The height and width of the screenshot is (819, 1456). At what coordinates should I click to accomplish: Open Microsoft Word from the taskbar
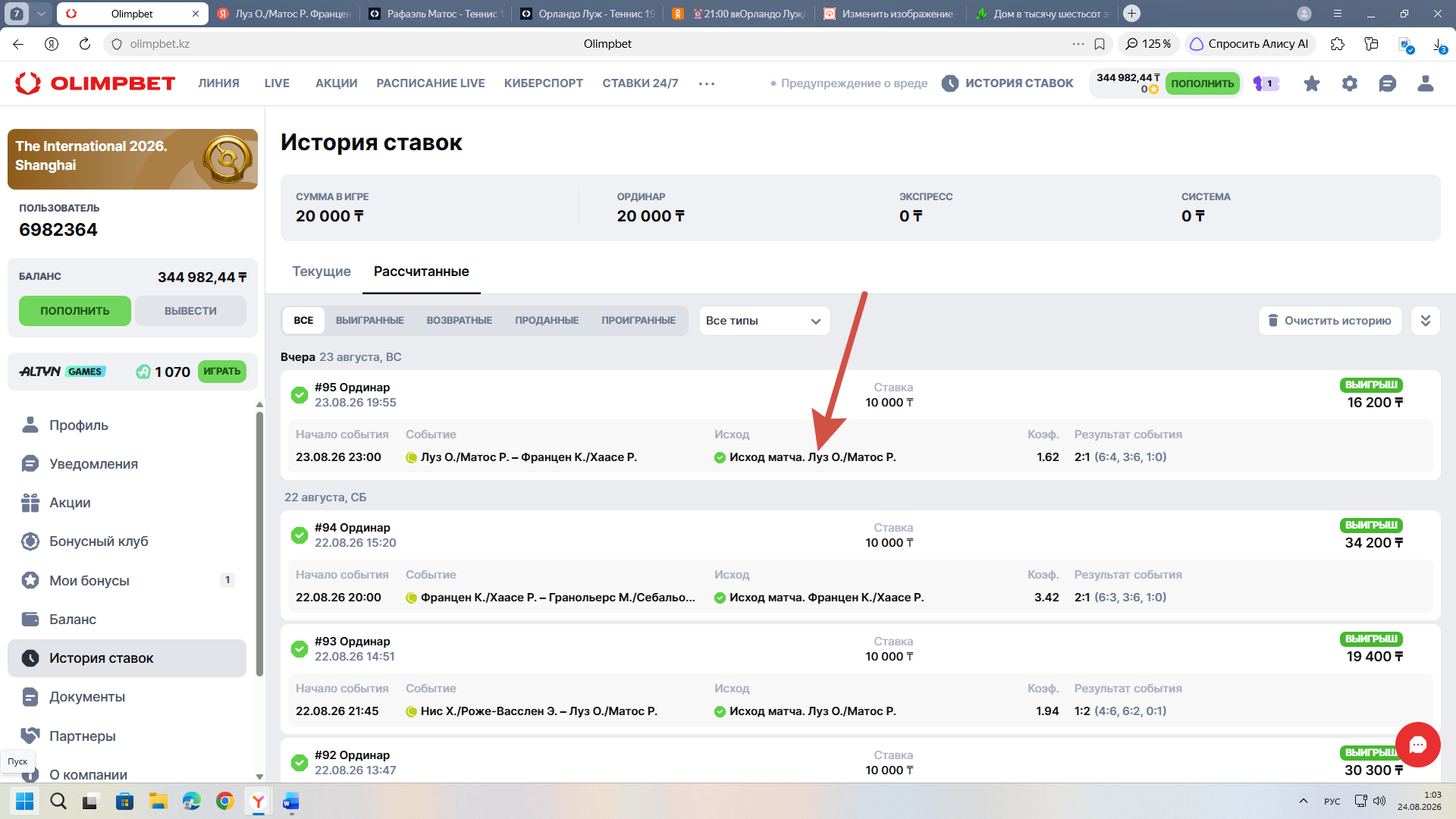click(x=291, y=801)
